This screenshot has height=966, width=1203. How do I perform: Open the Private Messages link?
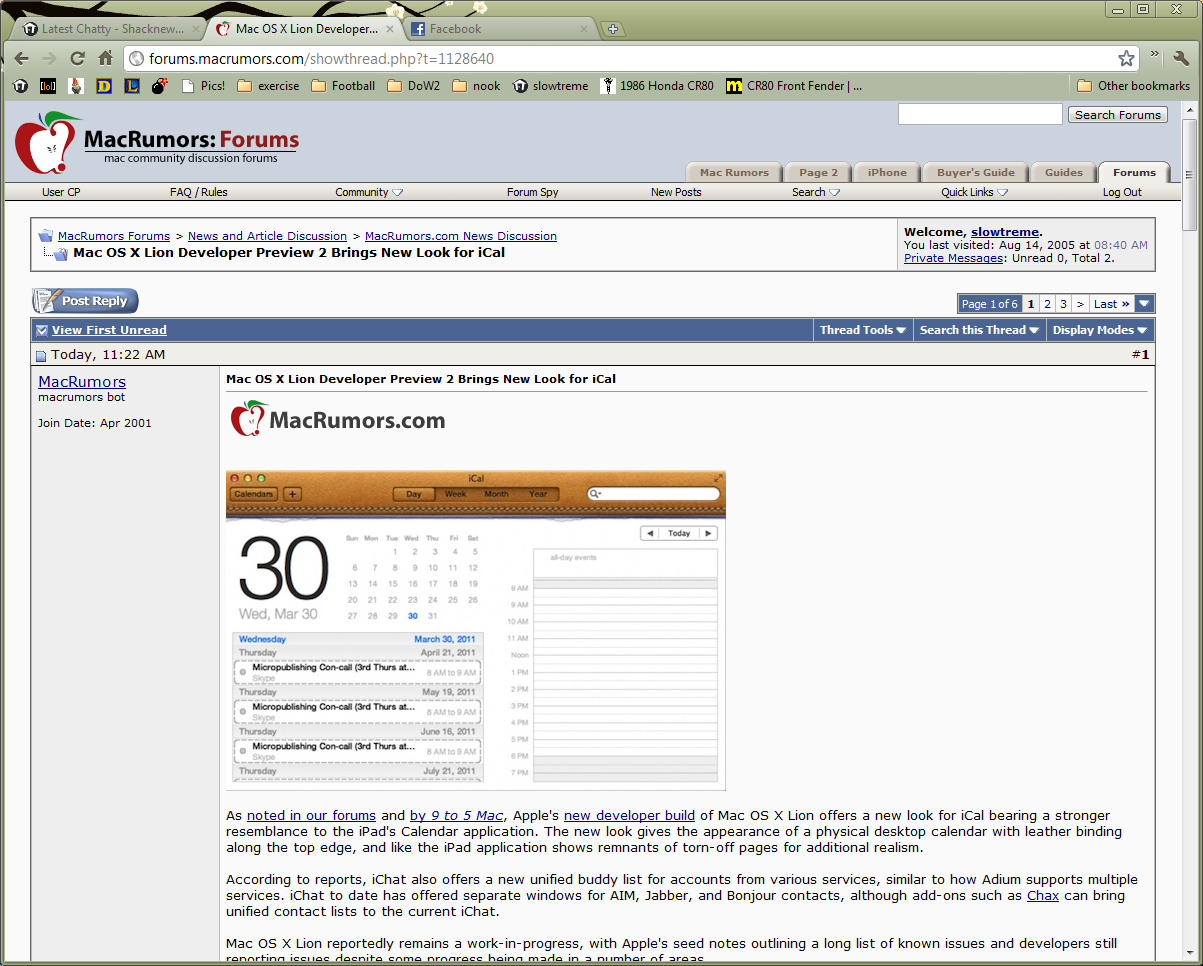953,258
